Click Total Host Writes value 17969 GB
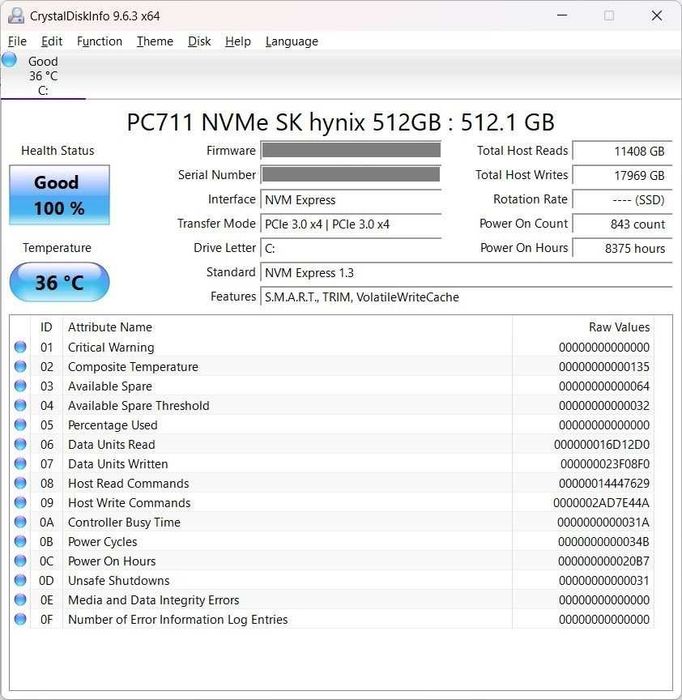The height and width of the screenshot is (700, 682). coord(622,175)
